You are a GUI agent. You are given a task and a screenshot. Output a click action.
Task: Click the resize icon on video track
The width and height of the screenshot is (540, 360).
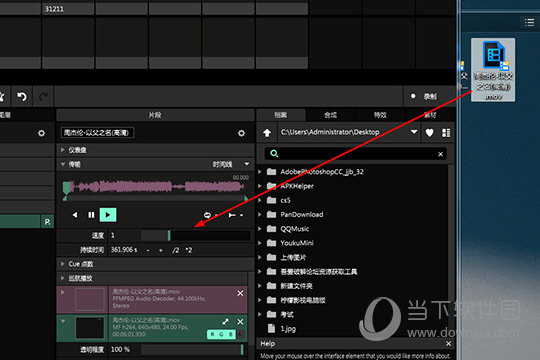click(225, 321)
